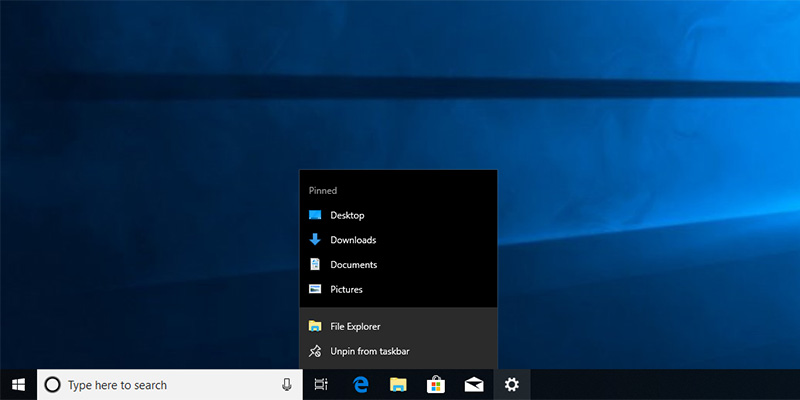Open Settings via the gear icon
Image resolution: width=800 pixels, height=400 pixels.
point(512,384)
